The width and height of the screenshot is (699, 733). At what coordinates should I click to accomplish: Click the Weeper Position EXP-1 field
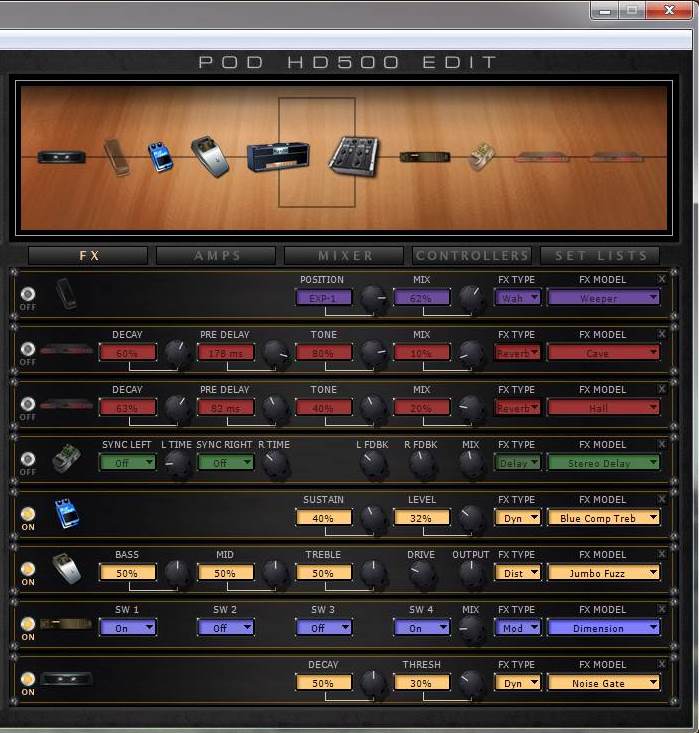pyautogui.click(x=324, y=298)
